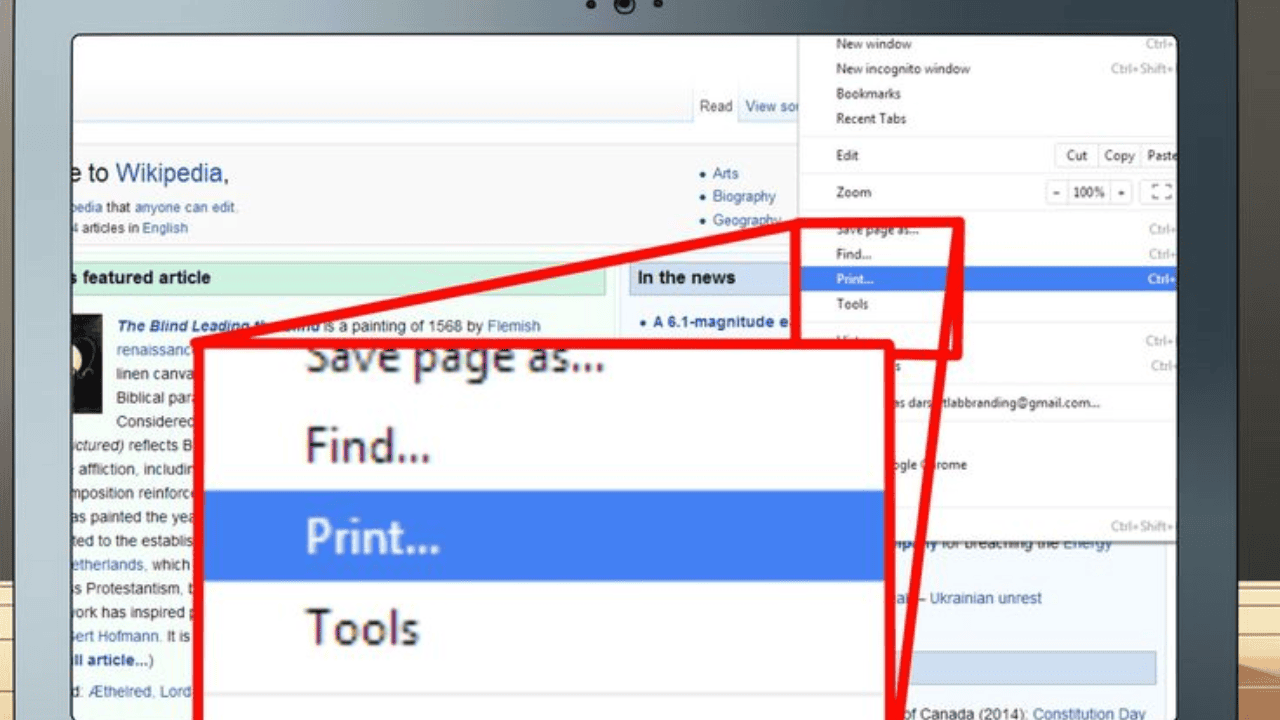Choose Save page as... in the menu
Screen dimensions: 1280x720
pyautogui.click(x=870, y=229)
